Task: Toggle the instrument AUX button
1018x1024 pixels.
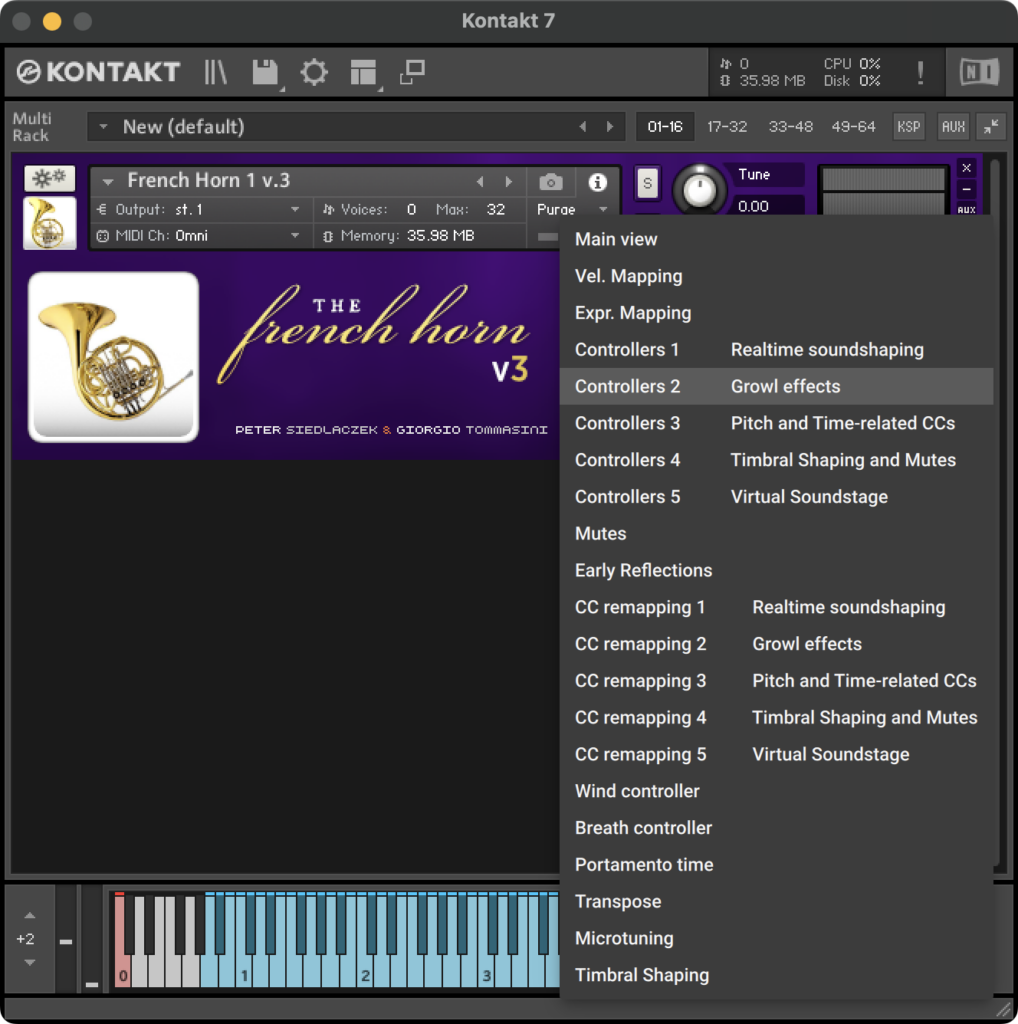Action: pyautogui.click(x=966, y=210)
